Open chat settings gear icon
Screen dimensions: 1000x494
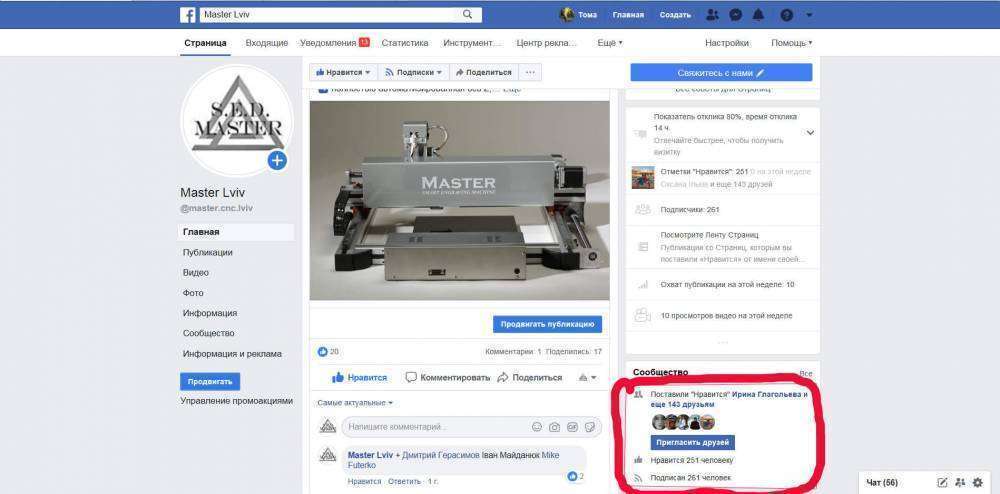[977, 482]
